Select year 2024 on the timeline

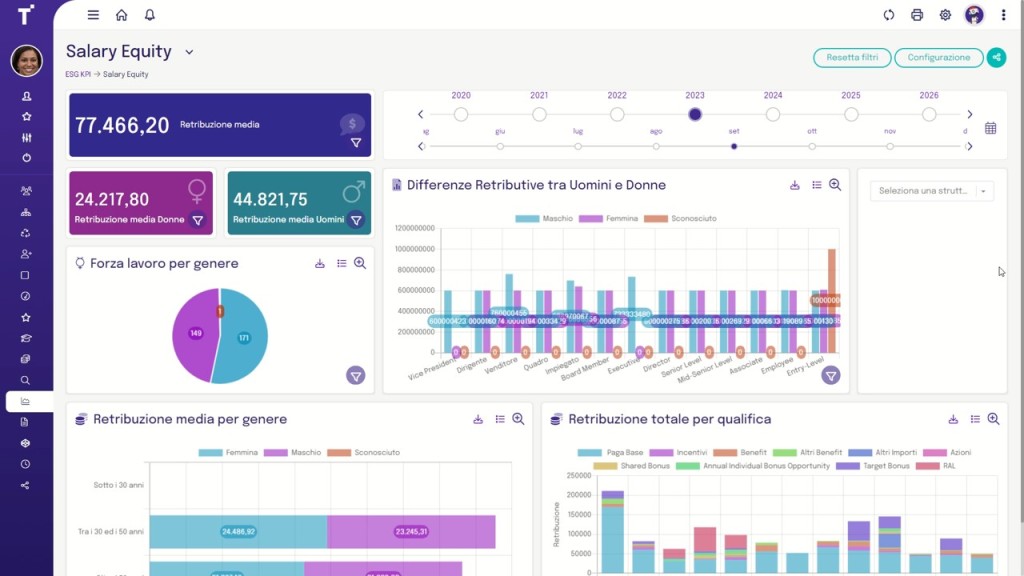773,114
